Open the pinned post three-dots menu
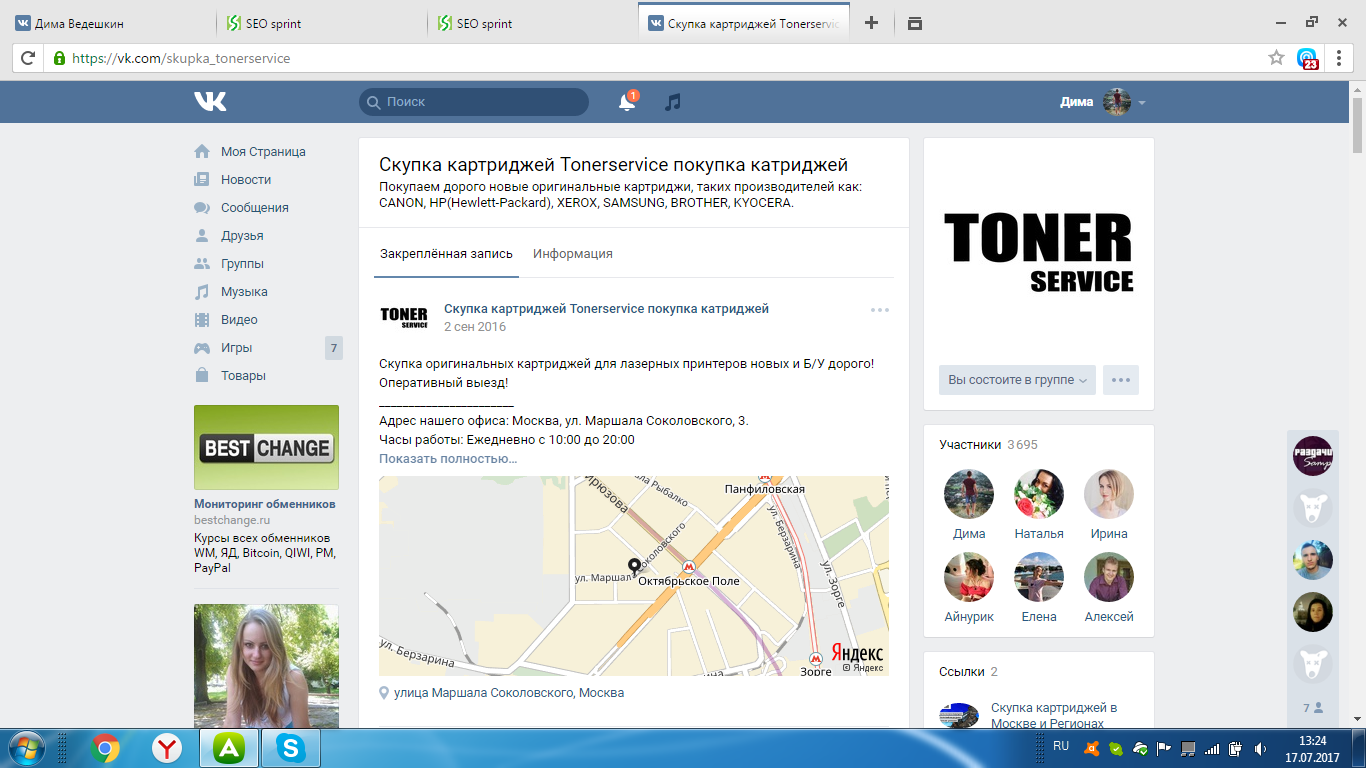 pyautogui.click(x=879, y=310)
